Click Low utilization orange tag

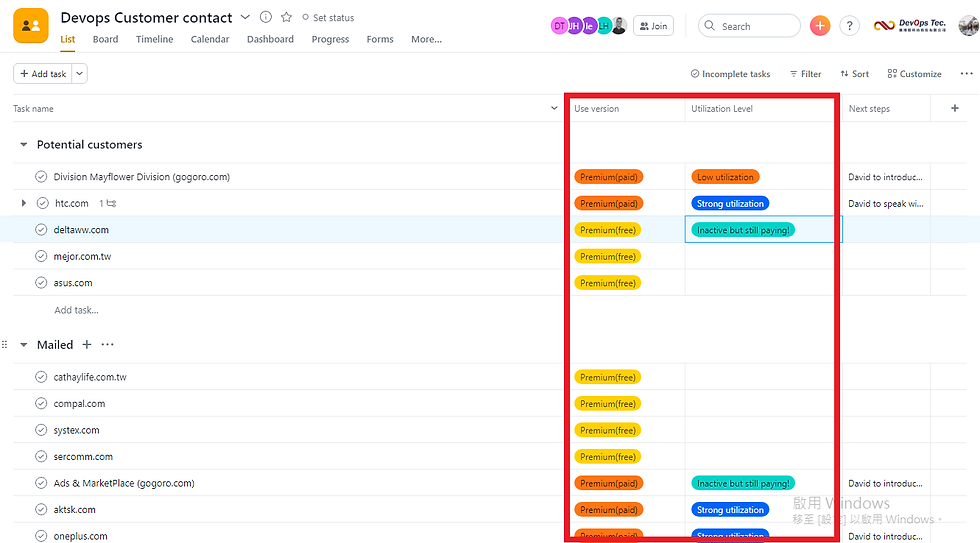(x=725, y=177)
